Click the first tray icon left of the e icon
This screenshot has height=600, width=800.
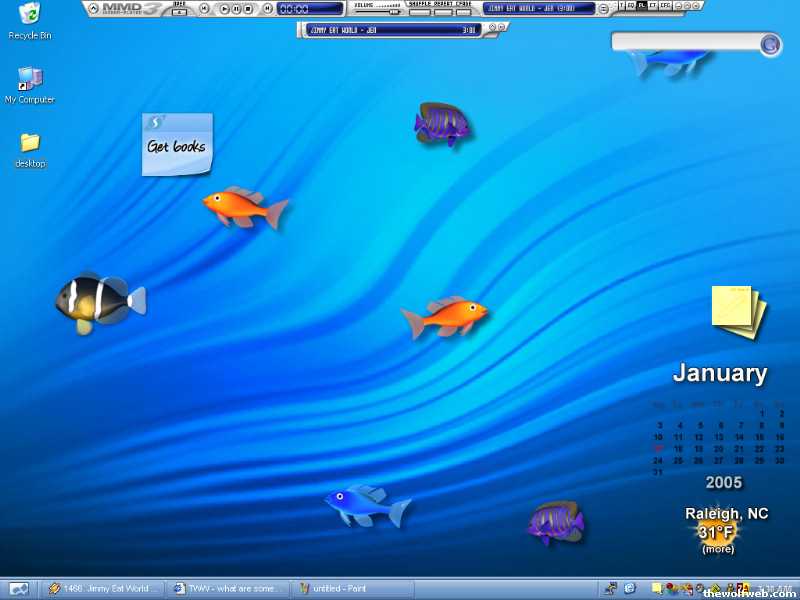click(611, 588)
